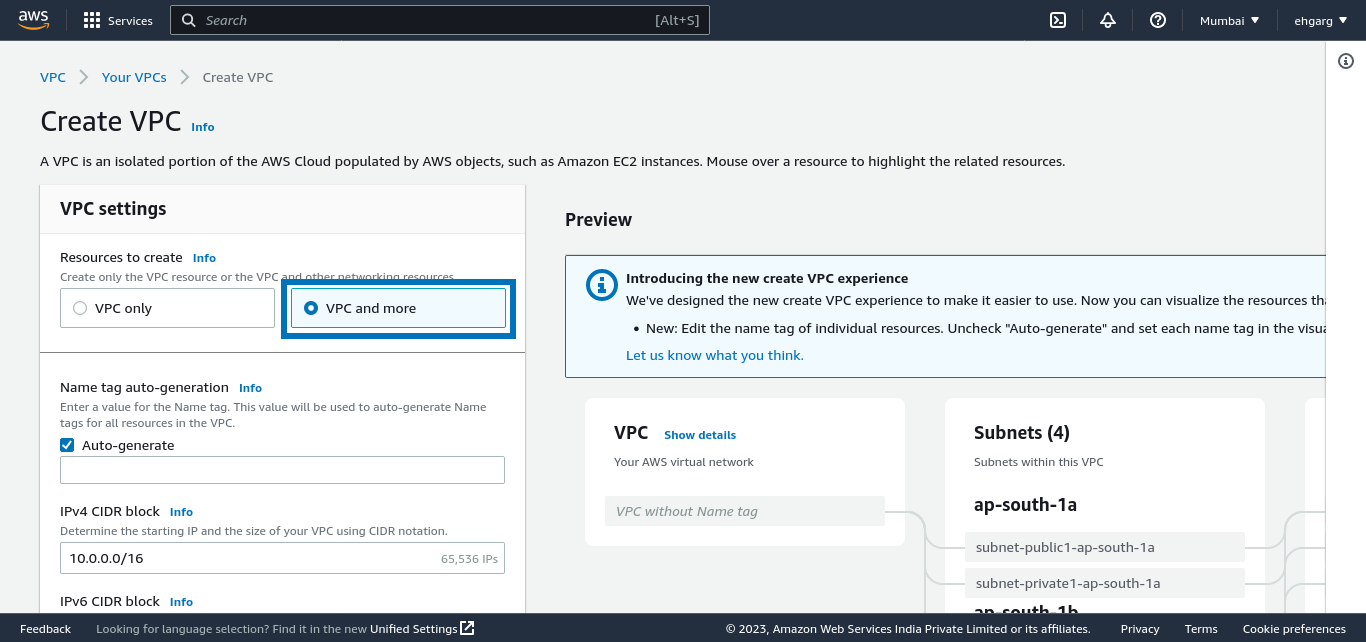Uncheck the Auto-generate checkbox

click(67, 445)
